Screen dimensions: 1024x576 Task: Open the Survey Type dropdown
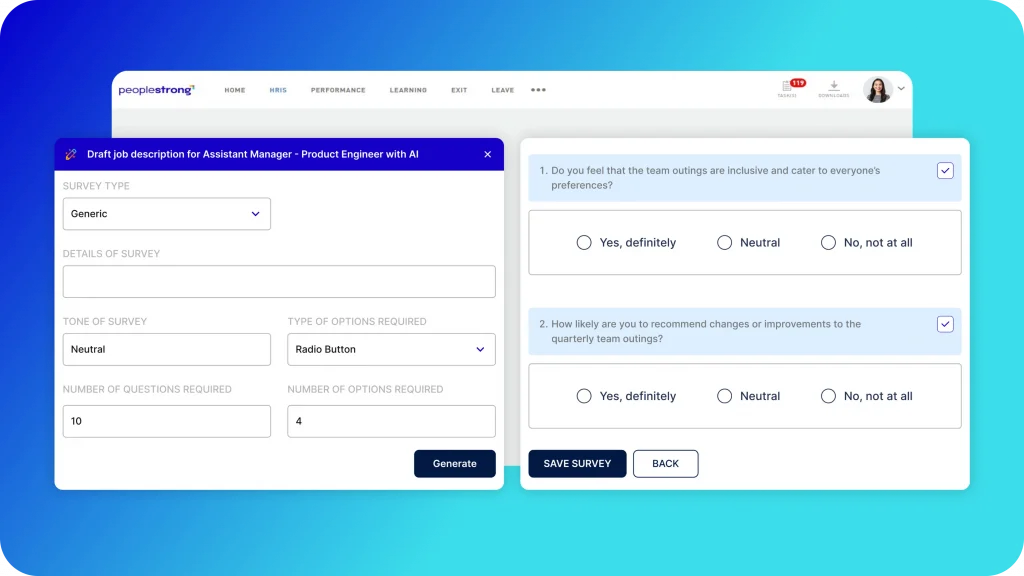167,214
